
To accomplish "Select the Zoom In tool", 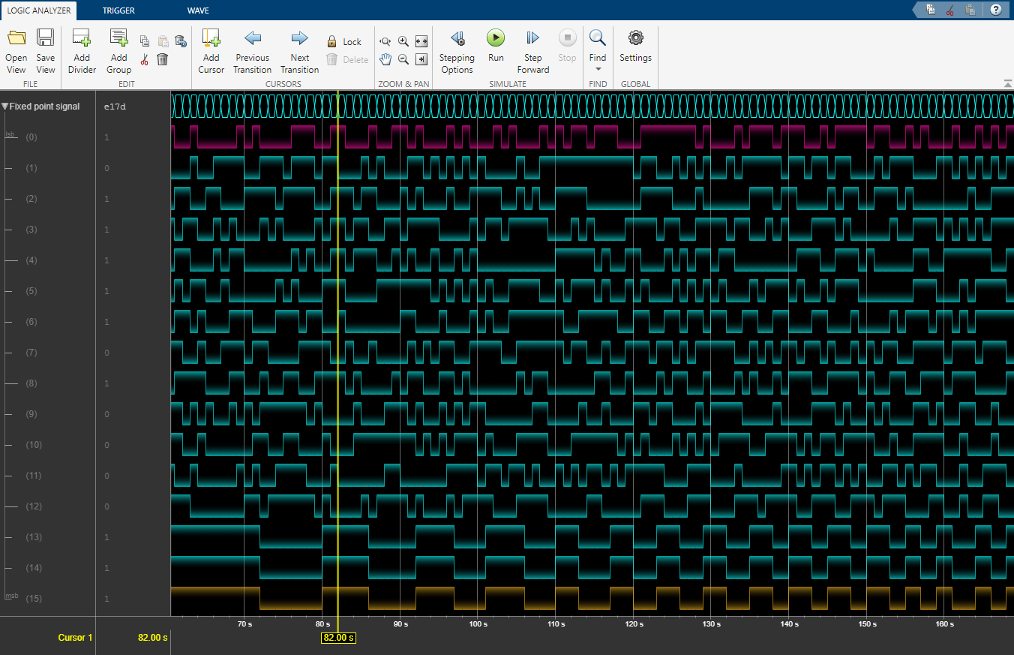I will [402, 41].
